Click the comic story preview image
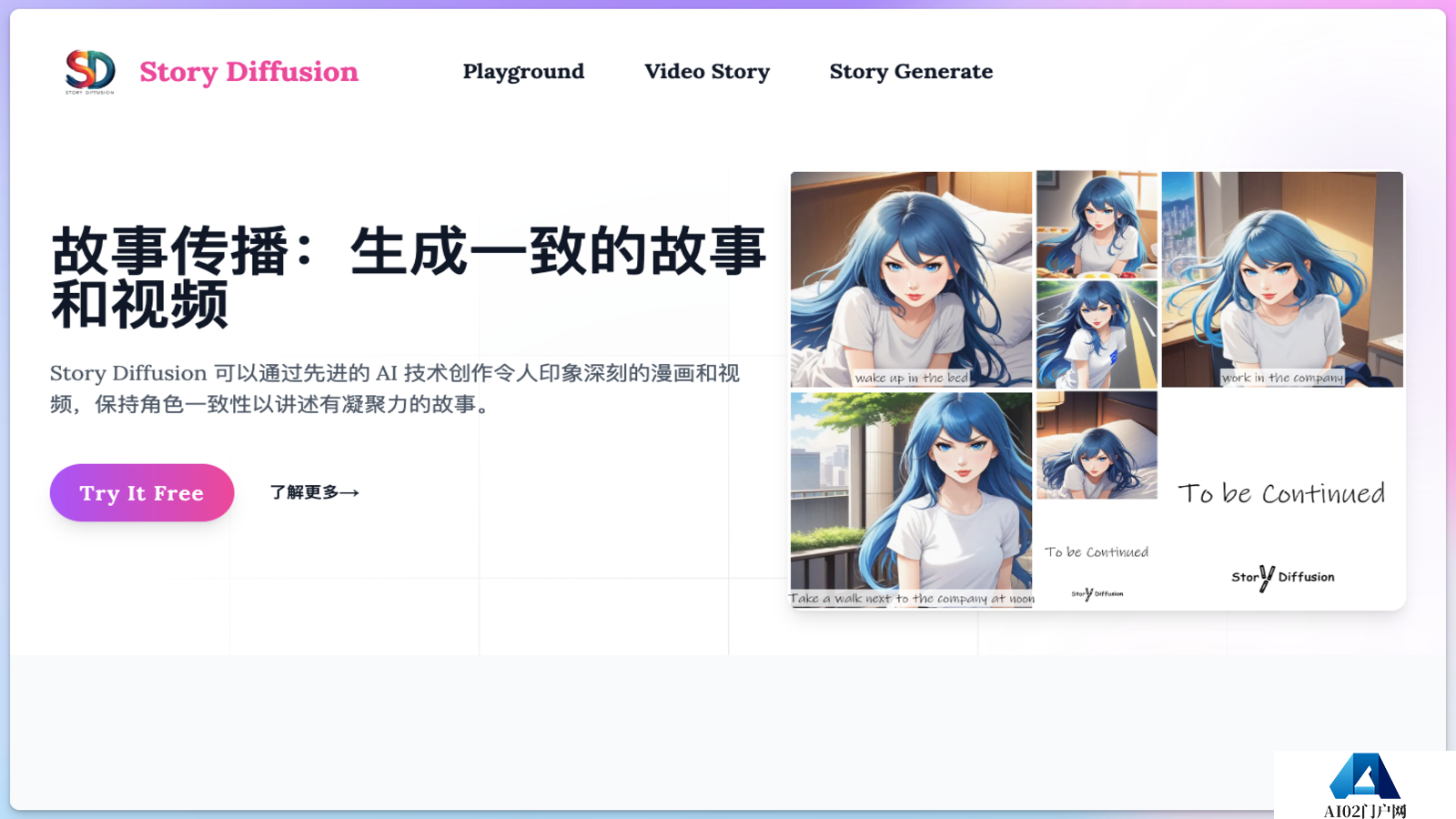Viewport: 1456px width, 819px height. point(1097,390)
